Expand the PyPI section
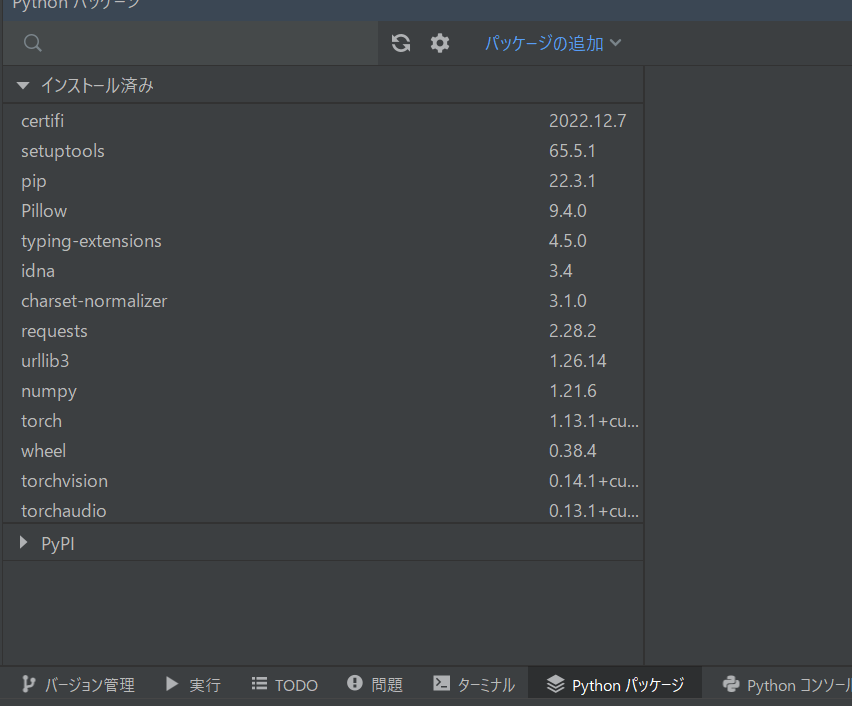The image size is (852, 706). pyautogui.click(x=22, y=543)
